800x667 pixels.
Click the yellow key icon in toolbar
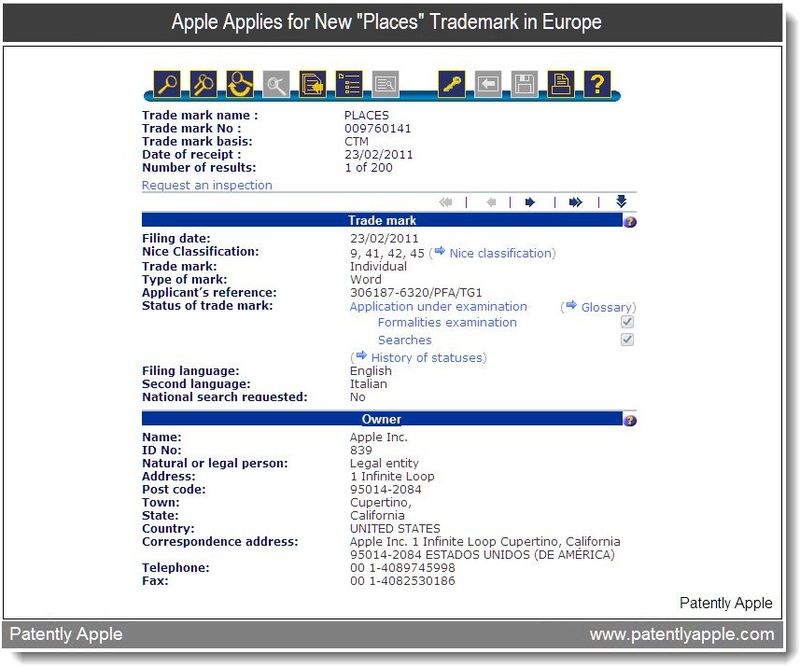coord(451,84)
